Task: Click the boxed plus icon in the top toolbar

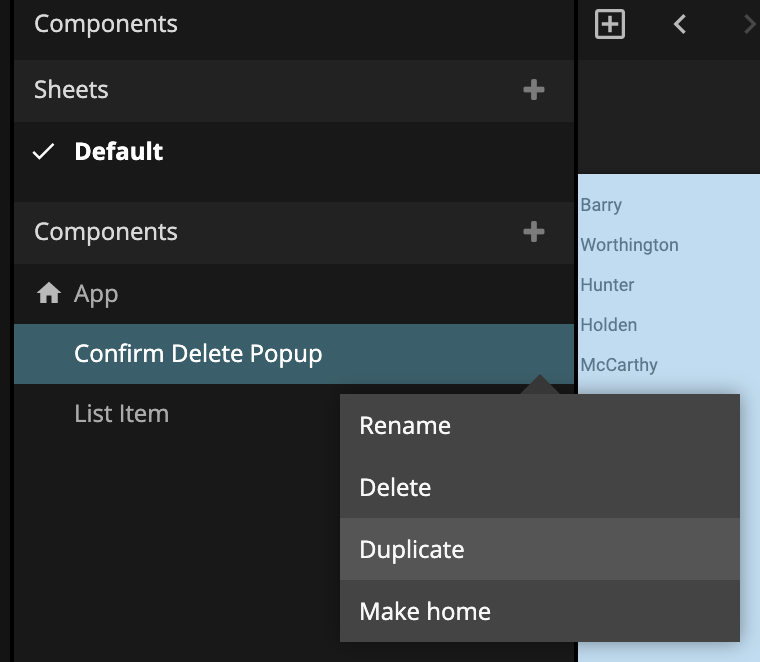Action: (609, 24)
